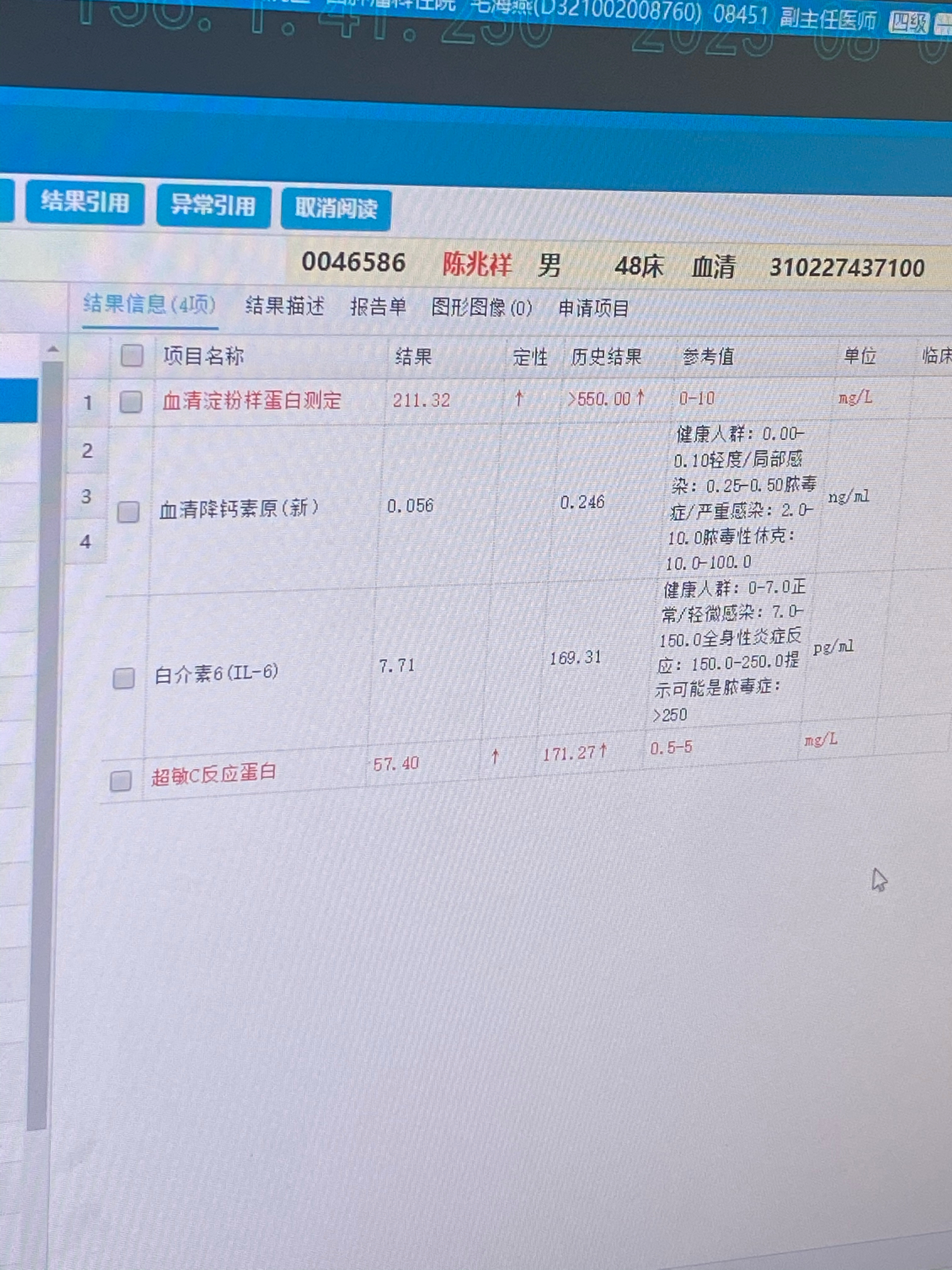
Task: Select unit ng/ml in 降钙素原 row
Action: (848, 497)
